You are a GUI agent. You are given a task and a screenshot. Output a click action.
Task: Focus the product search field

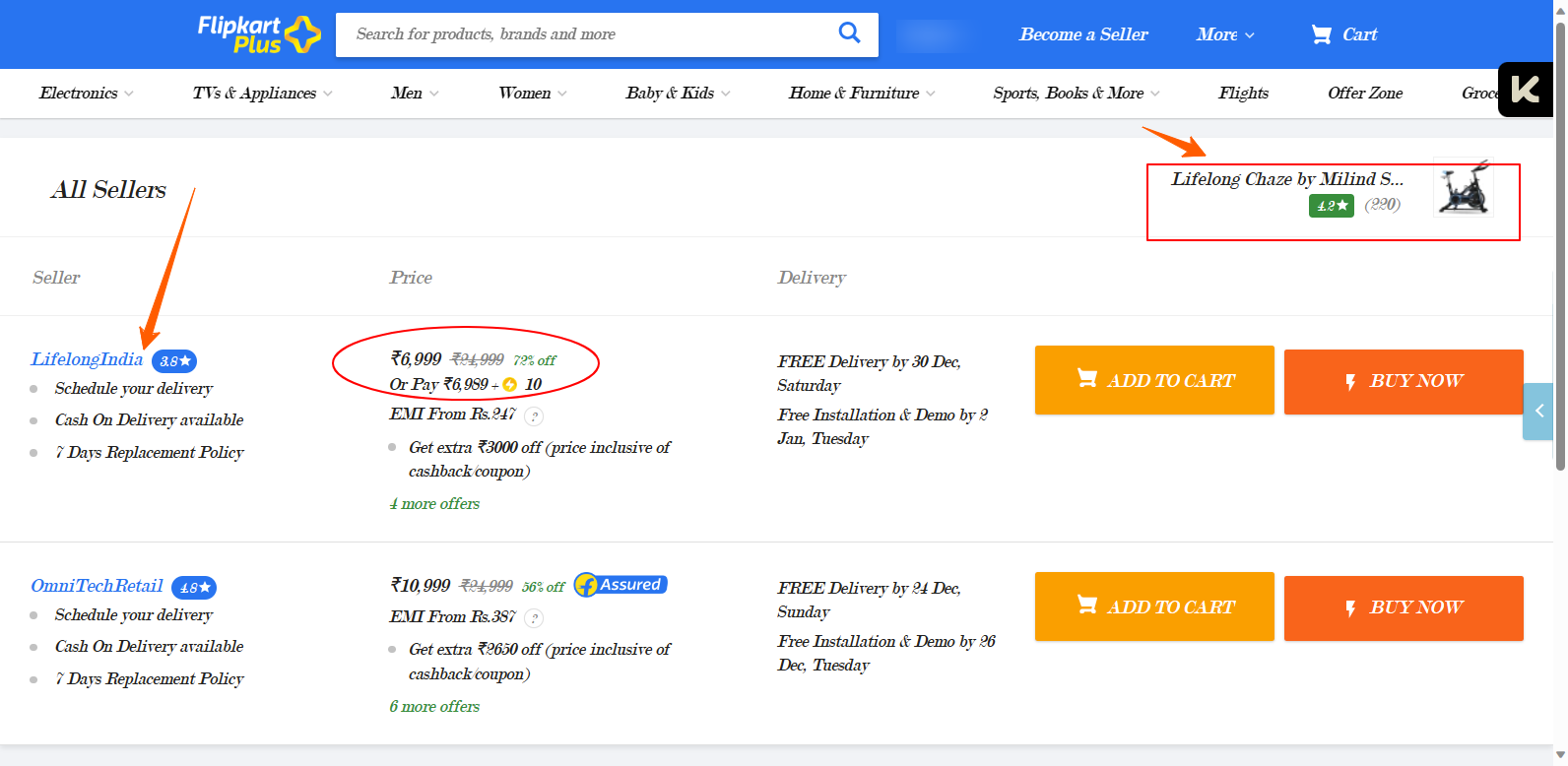(x=581, y=34)
